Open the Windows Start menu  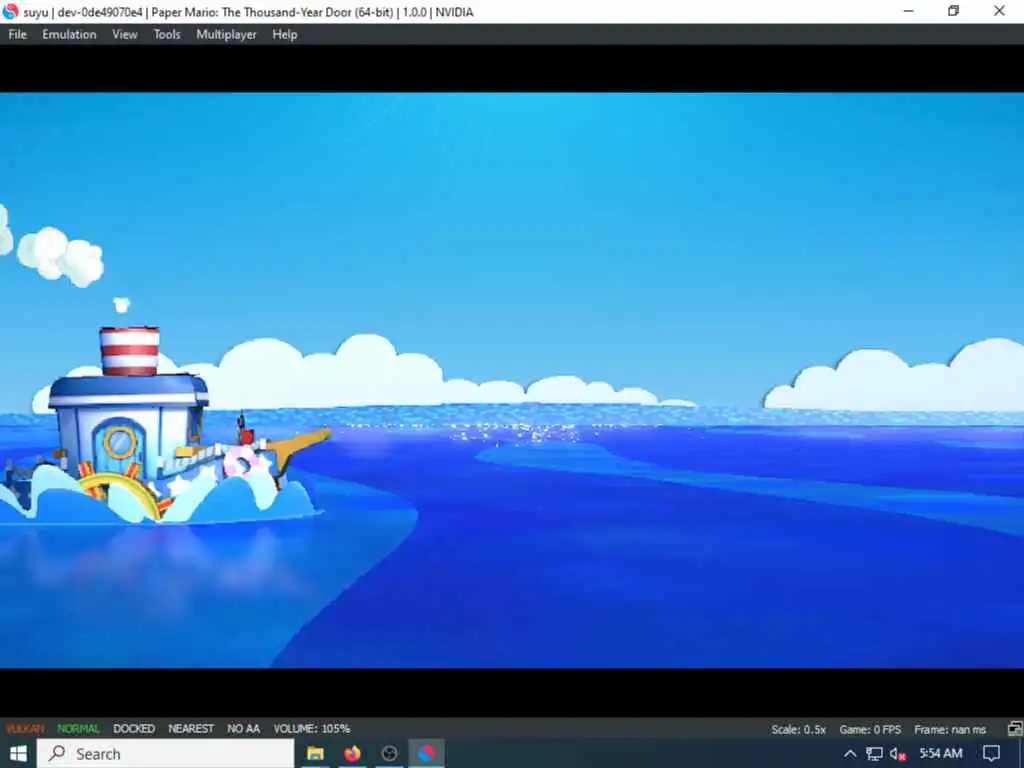[18, 754]
